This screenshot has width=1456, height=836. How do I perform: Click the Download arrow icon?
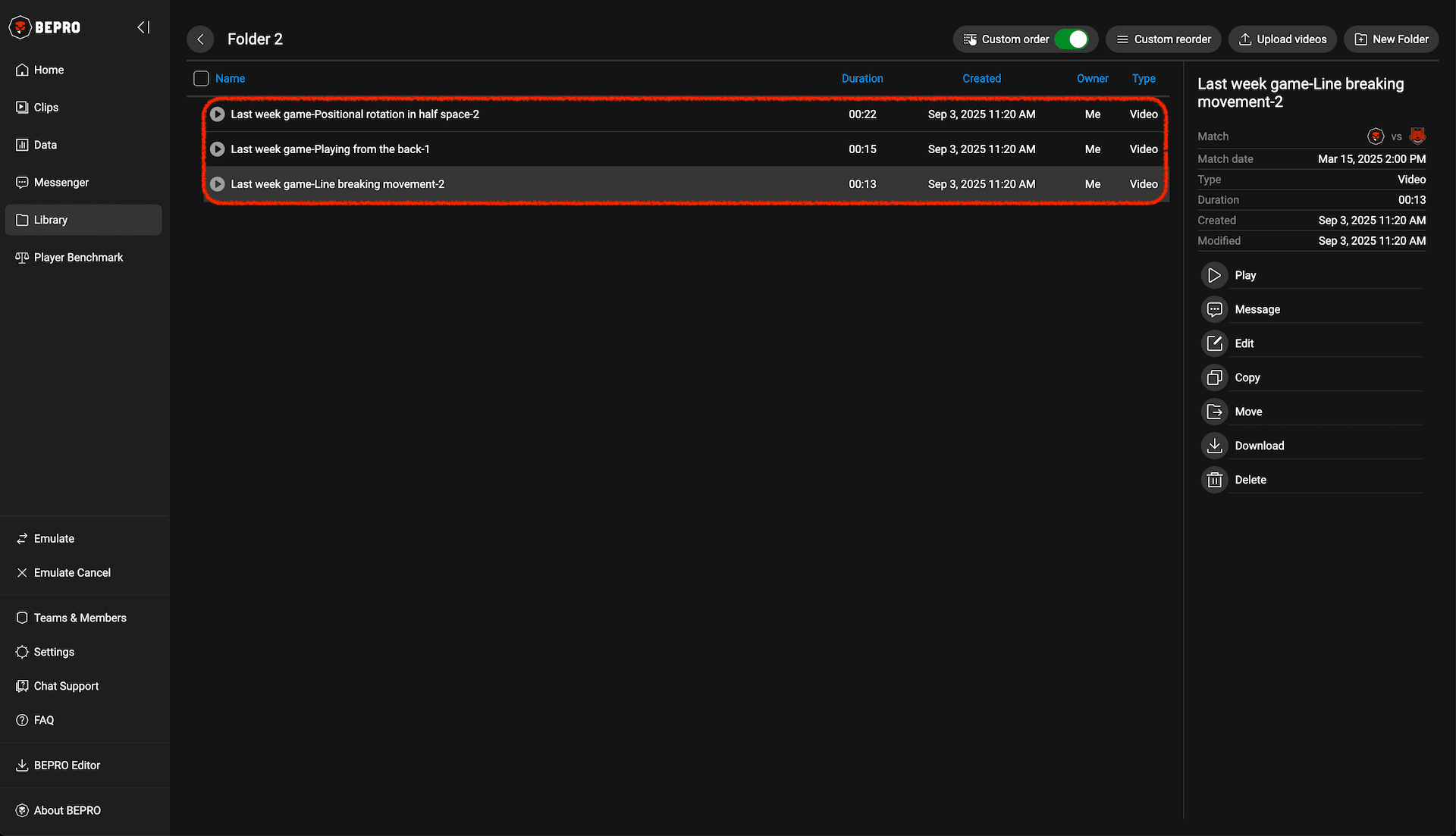coord(1214,446)
